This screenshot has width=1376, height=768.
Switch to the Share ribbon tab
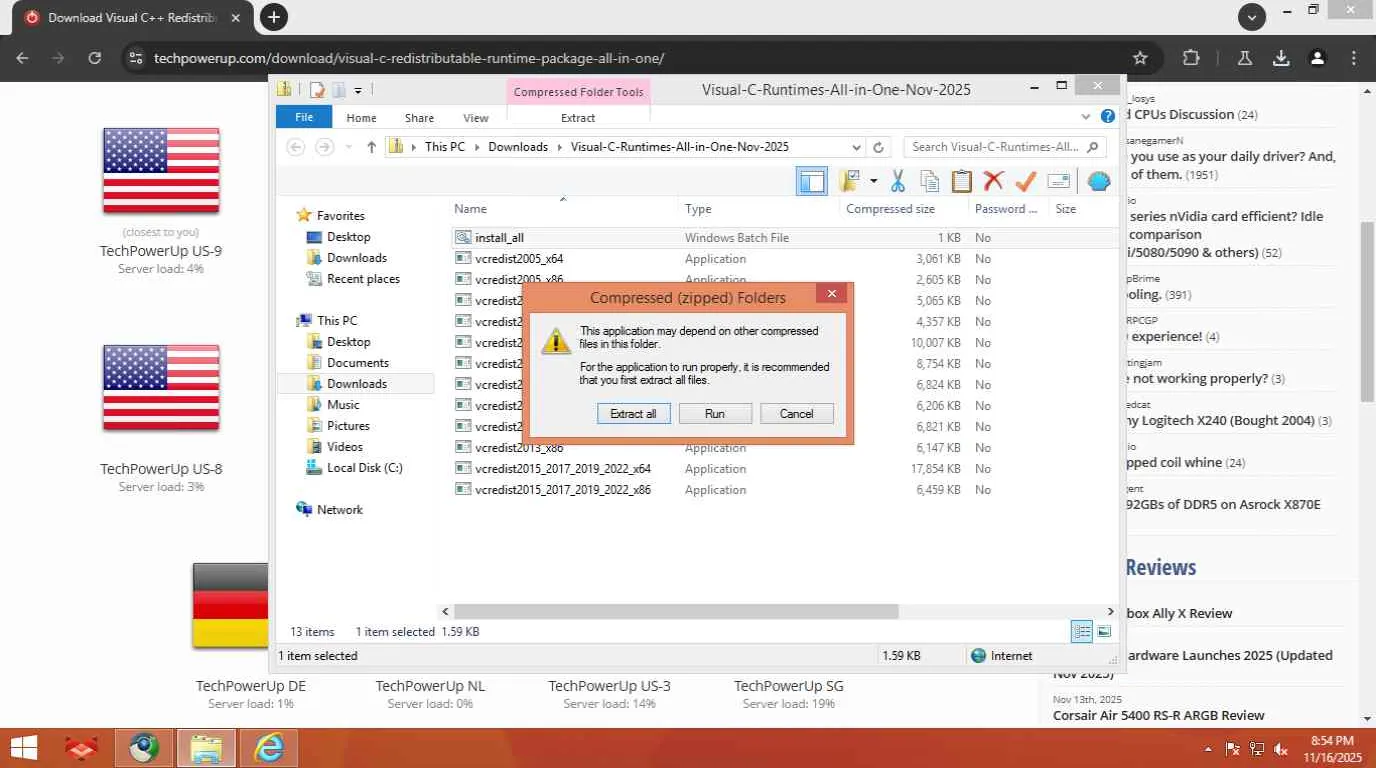pyautogui.click(x=419, y=118)
